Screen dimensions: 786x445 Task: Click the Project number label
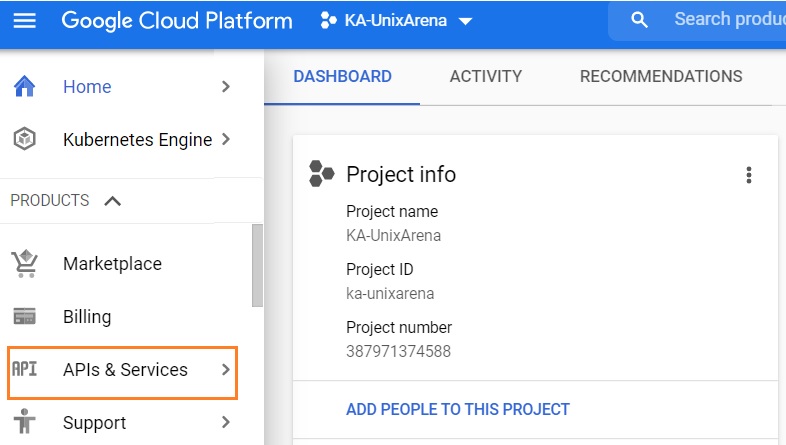pos(399,328)
